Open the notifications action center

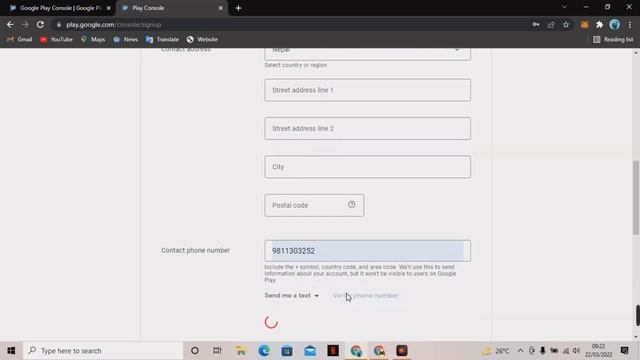tap(624, 351)
